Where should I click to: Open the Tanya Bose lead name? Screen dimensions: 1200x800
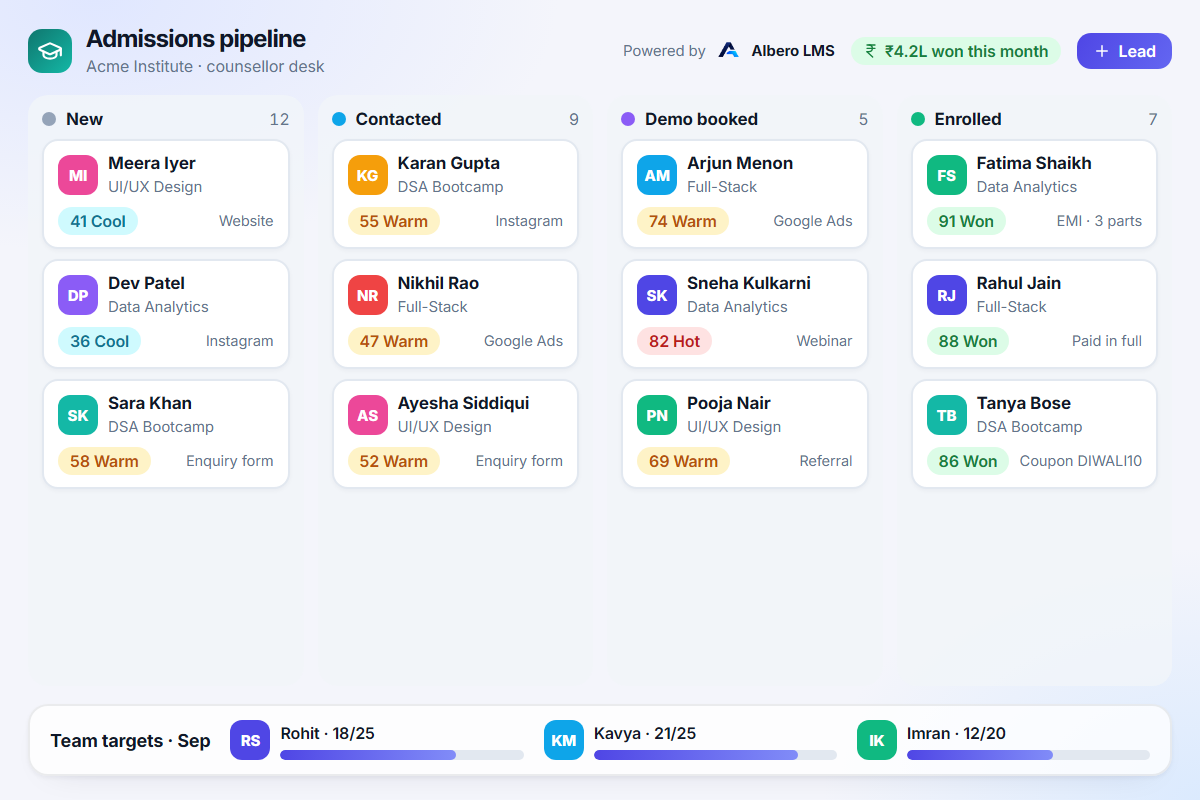[x=1024, y=403]
